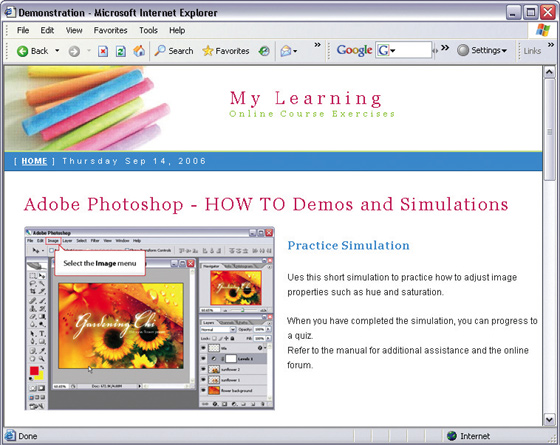Toggle lock position icon in Layers panel
560x445 pixels.
click(226, 339)
